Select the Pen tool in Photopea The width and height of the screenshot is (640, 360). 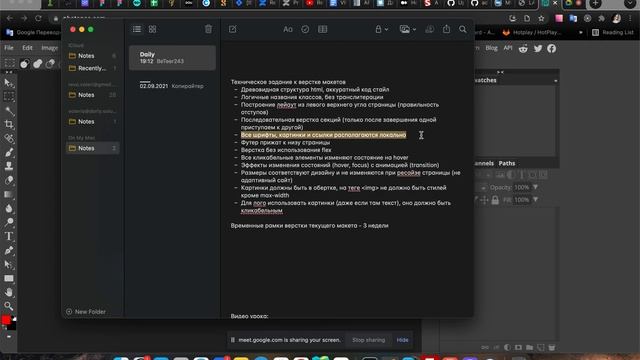(x=9, y=250)
